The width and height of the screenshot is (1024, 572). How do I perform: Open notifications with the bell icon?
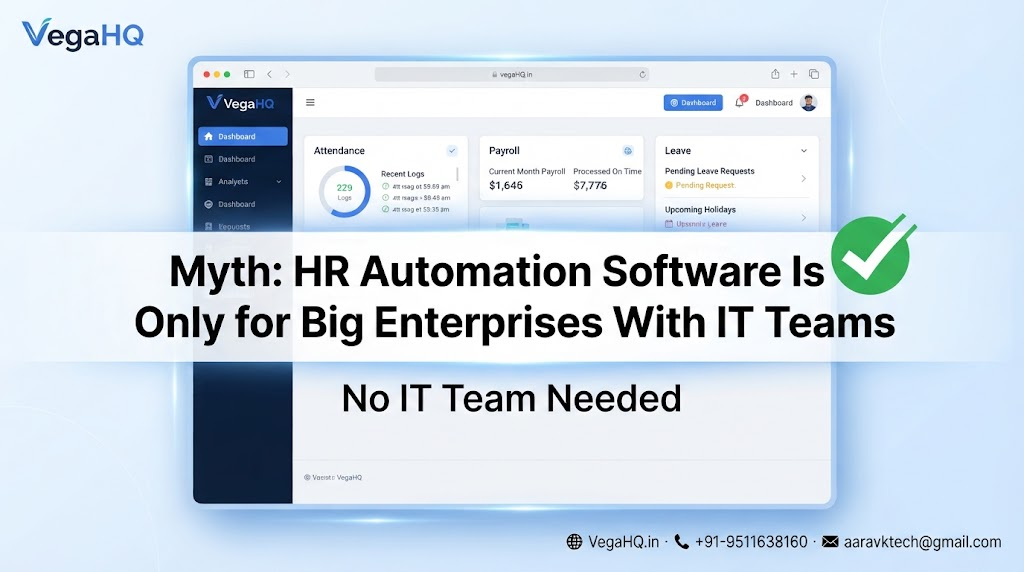point(740,102)
